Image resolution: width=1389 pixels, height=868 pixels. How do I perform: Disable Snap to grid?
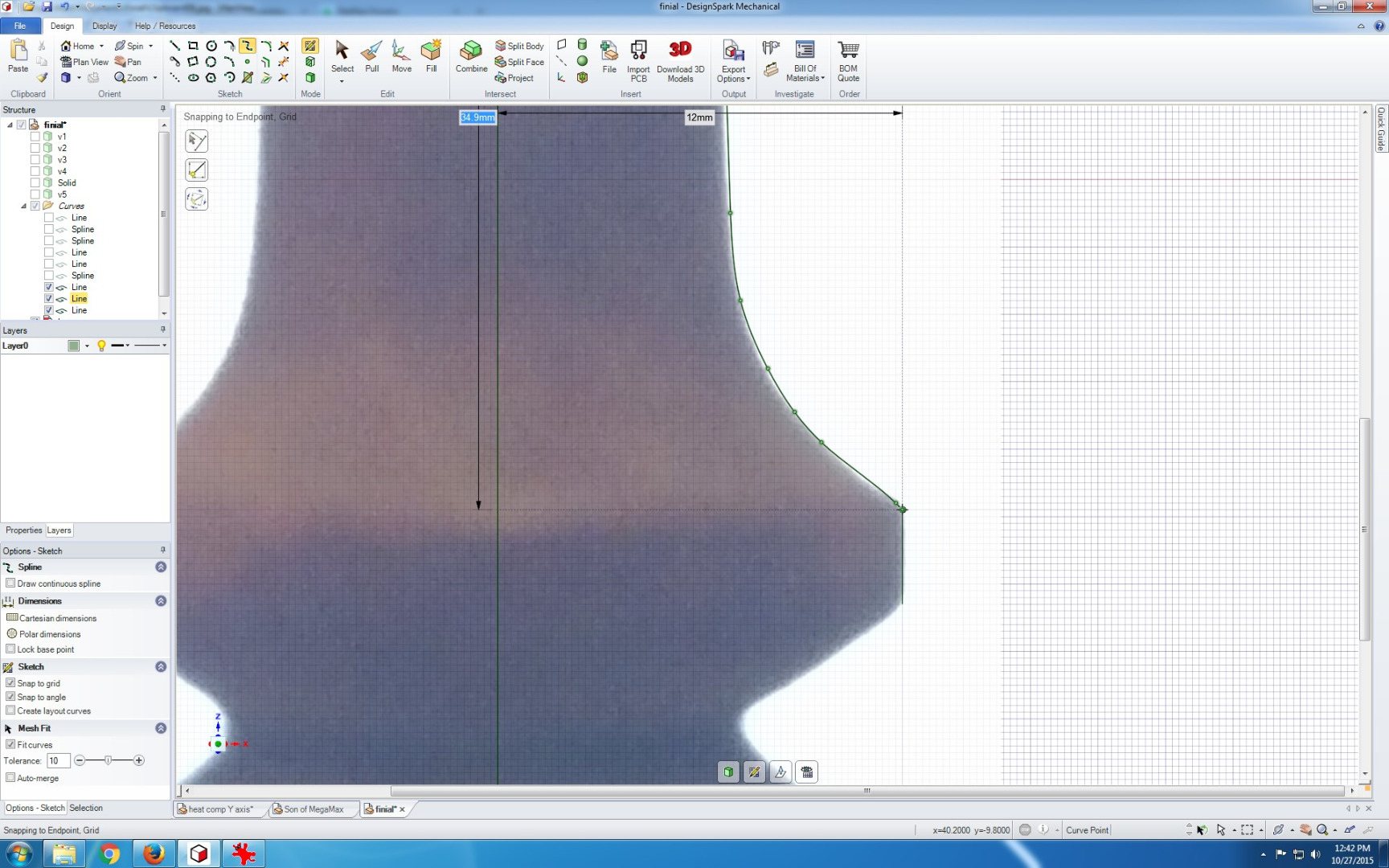tap(10, 682)
